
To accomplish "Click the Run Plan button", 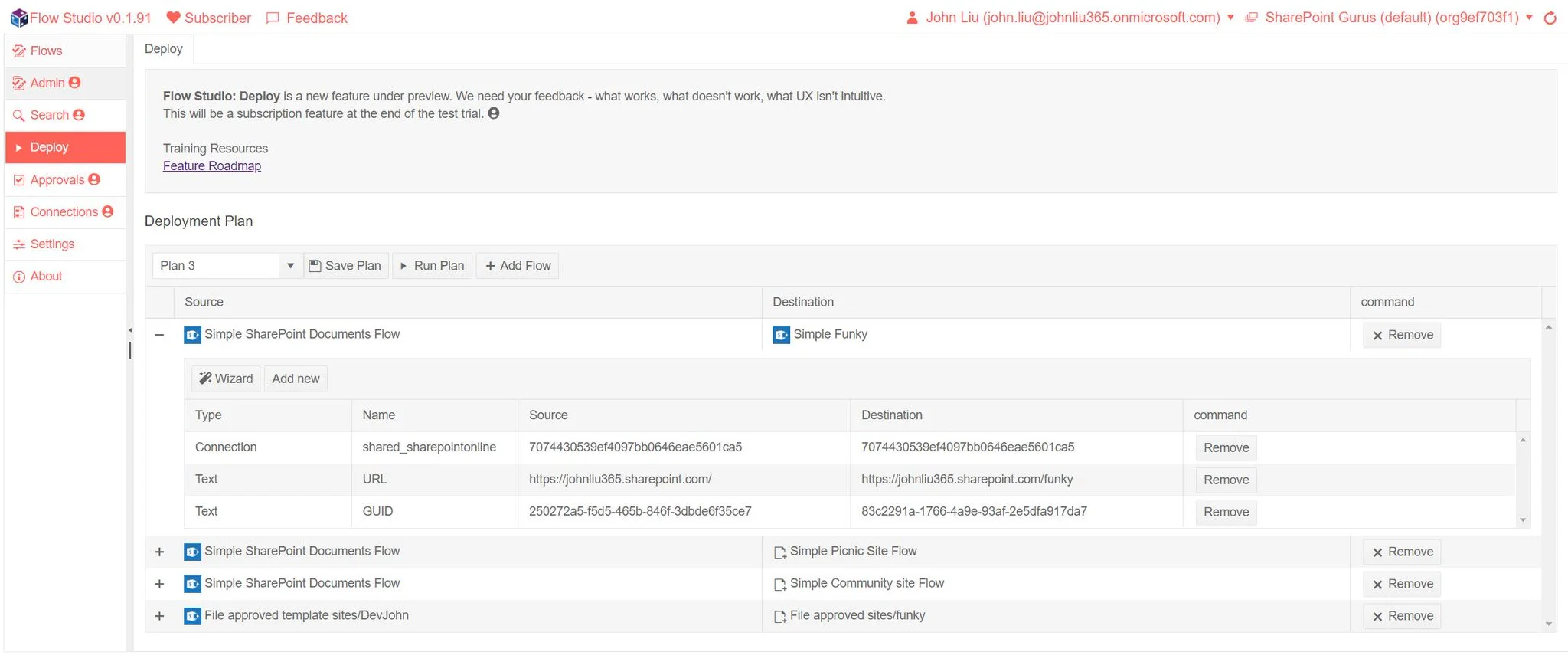I will point(432,266).
